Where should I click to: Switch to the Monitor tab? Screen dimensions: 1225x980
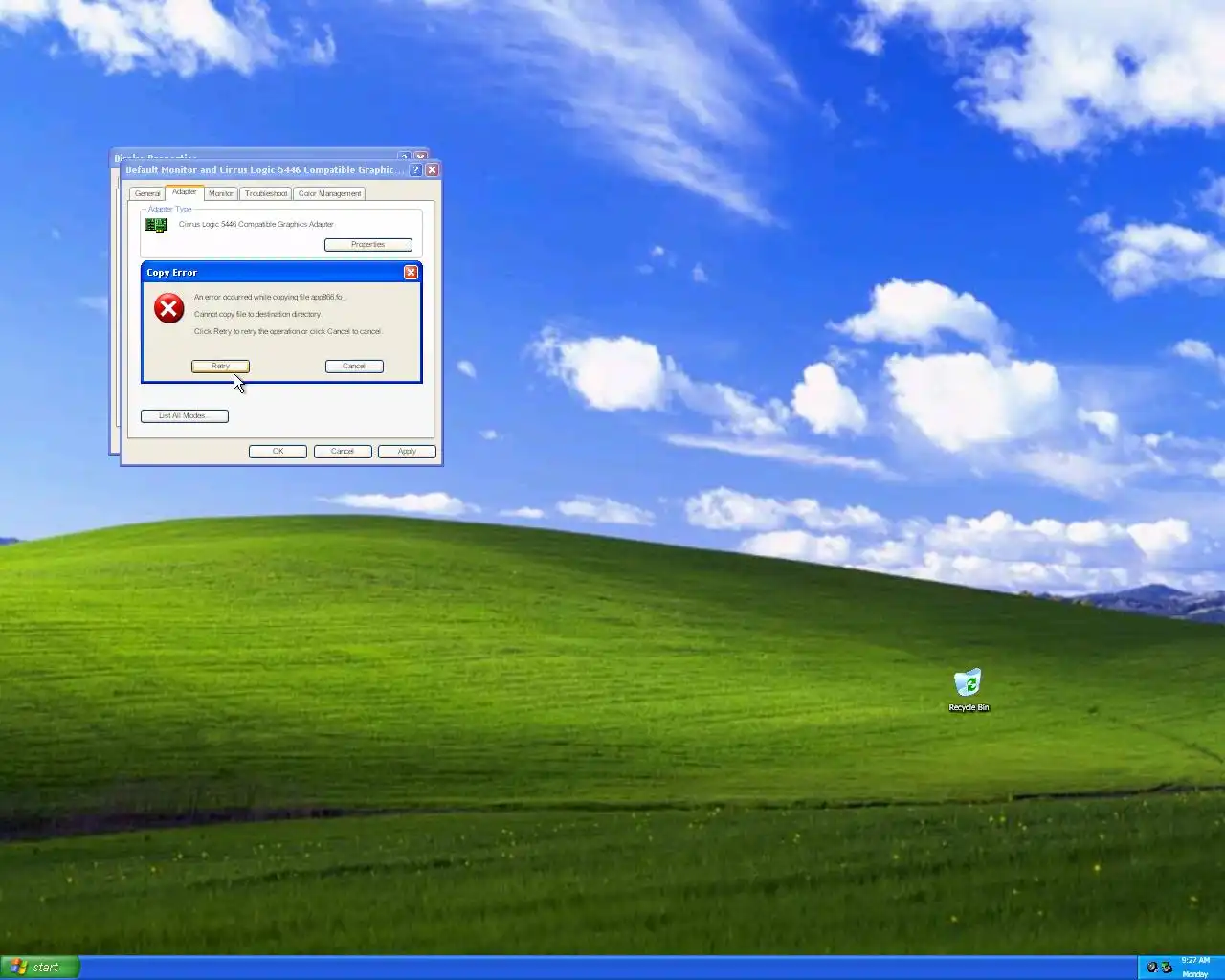[x=221, y=193]
